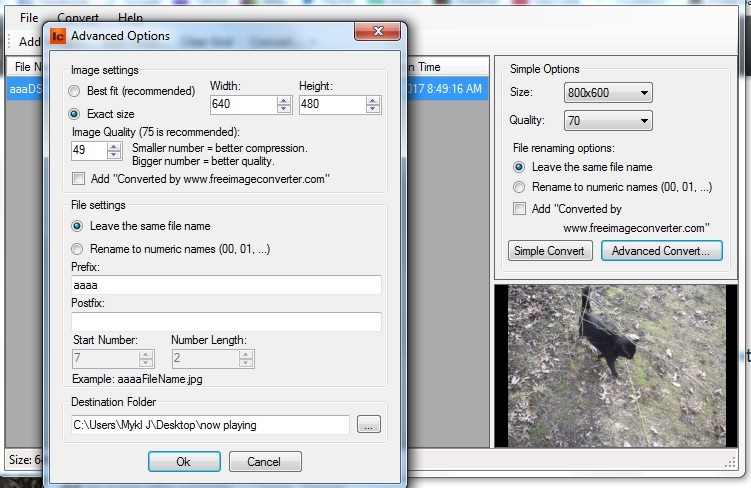Click the Number Length field

[x=205, y=358]
